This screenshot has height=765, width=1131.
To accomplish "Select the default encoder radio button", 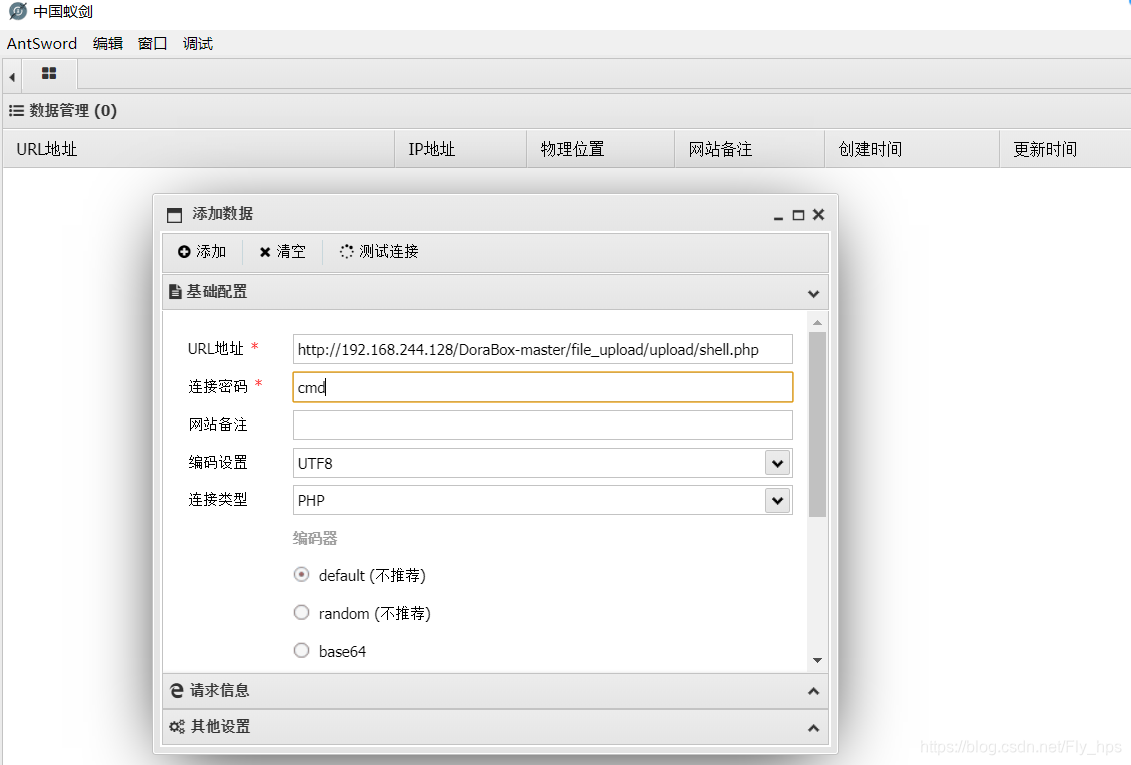I will pos(302,575).
